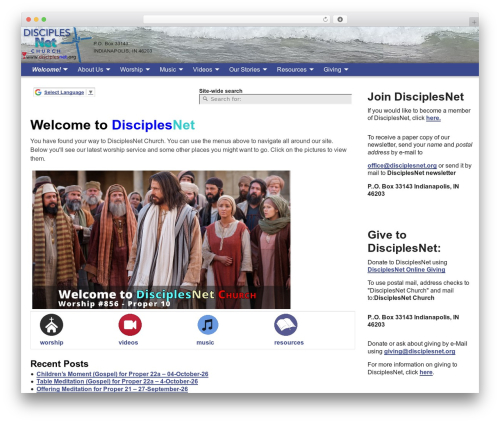Expand the Resources menu

[295, 69]
